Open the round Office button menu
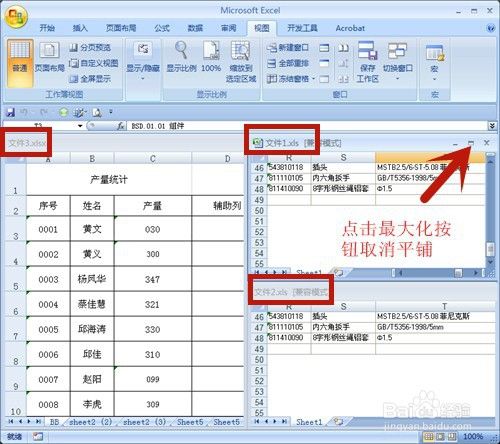Image resolution: width=500 pixels, height=444 pixels. 16,17
